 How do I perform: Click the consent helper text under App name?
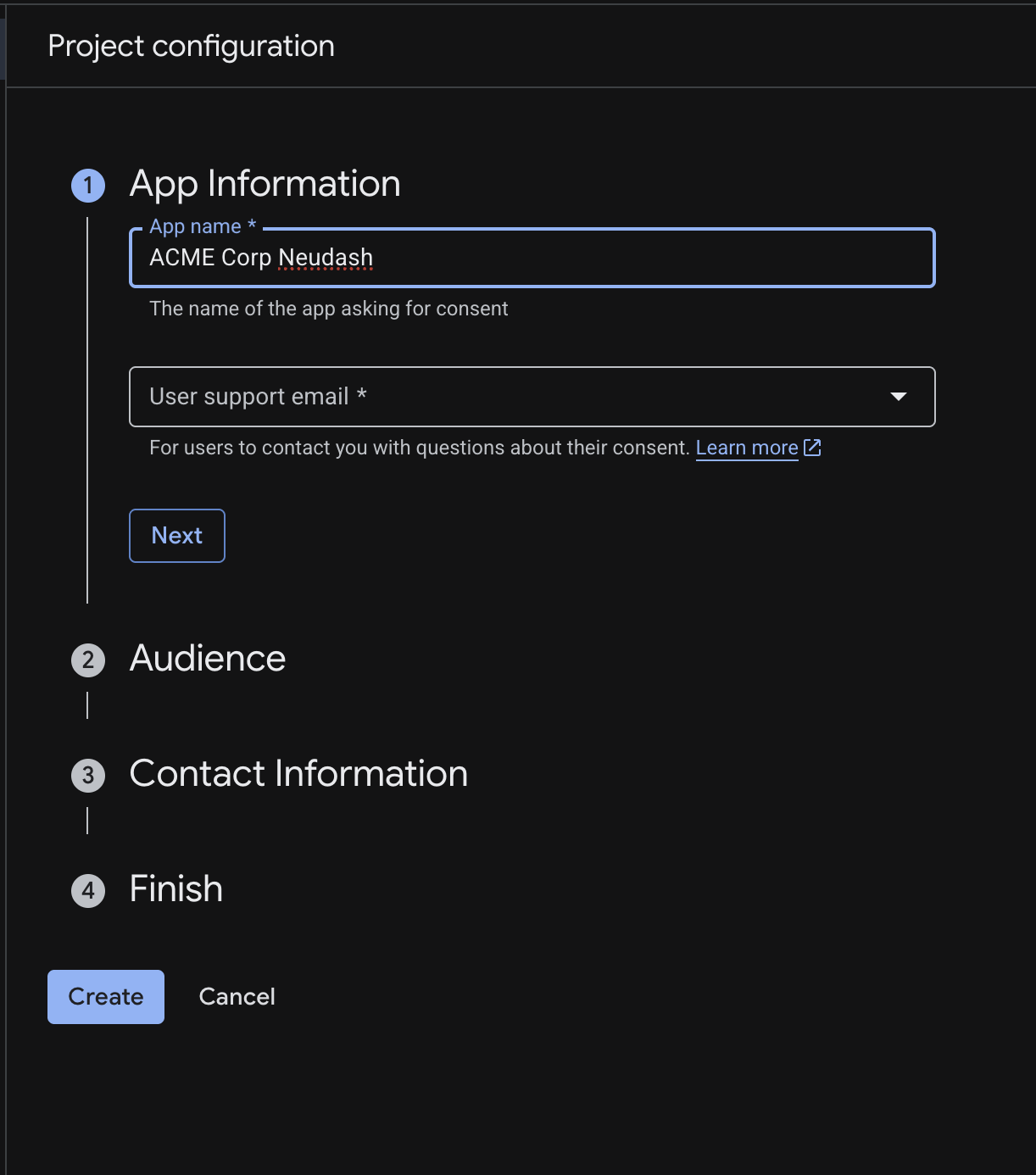coord(328,308)
